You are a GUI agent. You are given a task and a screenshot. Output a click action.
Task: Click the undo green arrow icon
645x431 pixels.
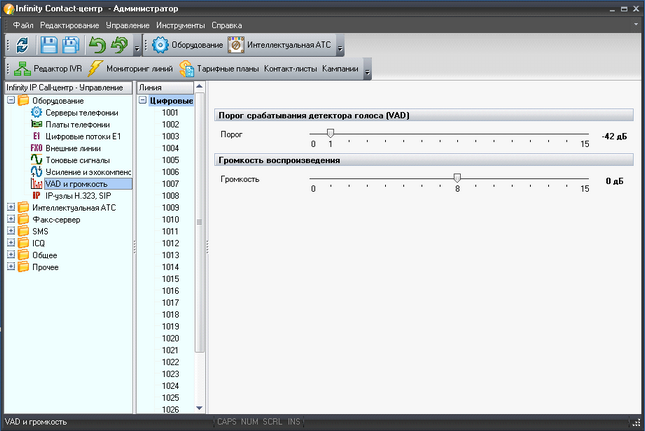pos(97,45)
